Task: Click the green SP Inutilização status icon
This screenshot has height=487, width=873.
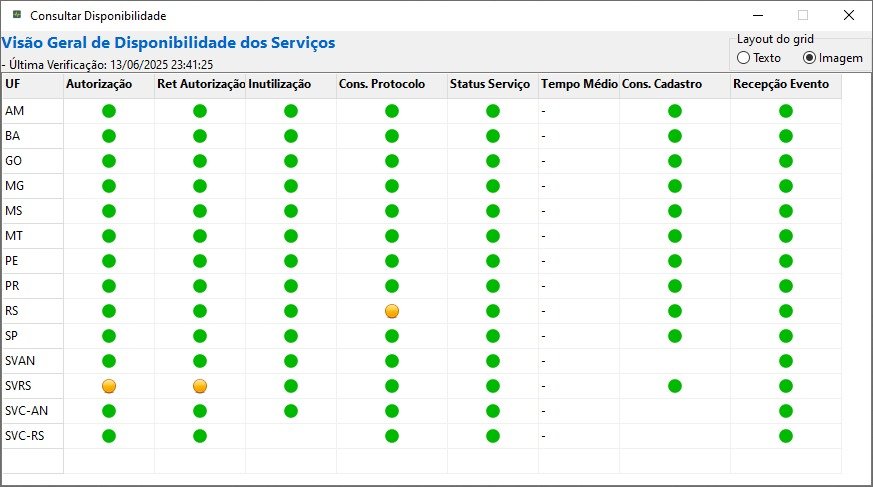Action: pyautogui.click(x=291, y=336)
